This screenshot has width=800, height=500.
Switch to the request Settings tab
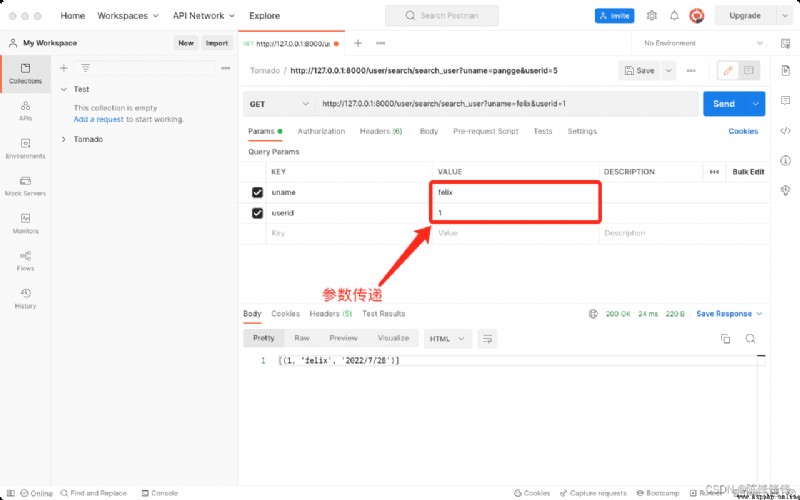(582, 132)
